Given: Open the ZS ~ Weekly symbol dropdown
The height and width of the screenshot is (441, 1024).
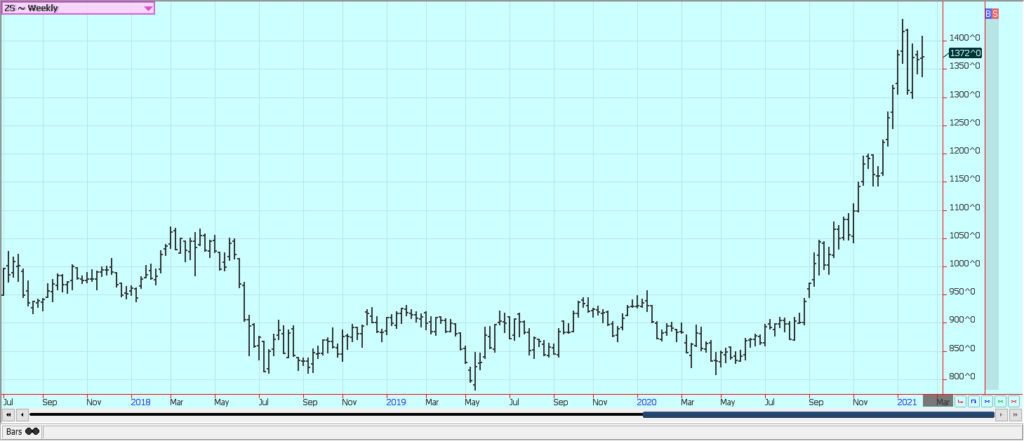Looking at the screenshot, I should (77, 8).
